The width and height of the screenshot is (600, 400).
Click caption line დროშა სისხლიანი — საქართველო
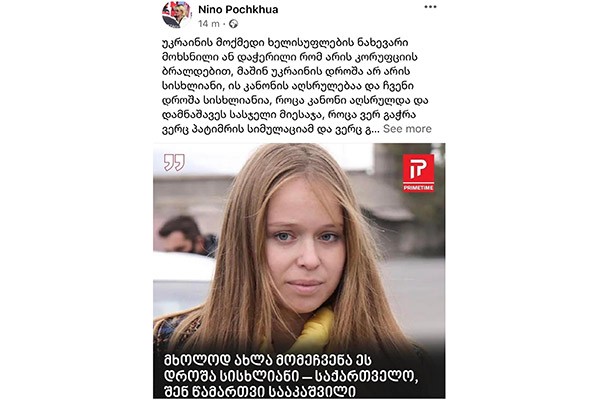(291, 376)
